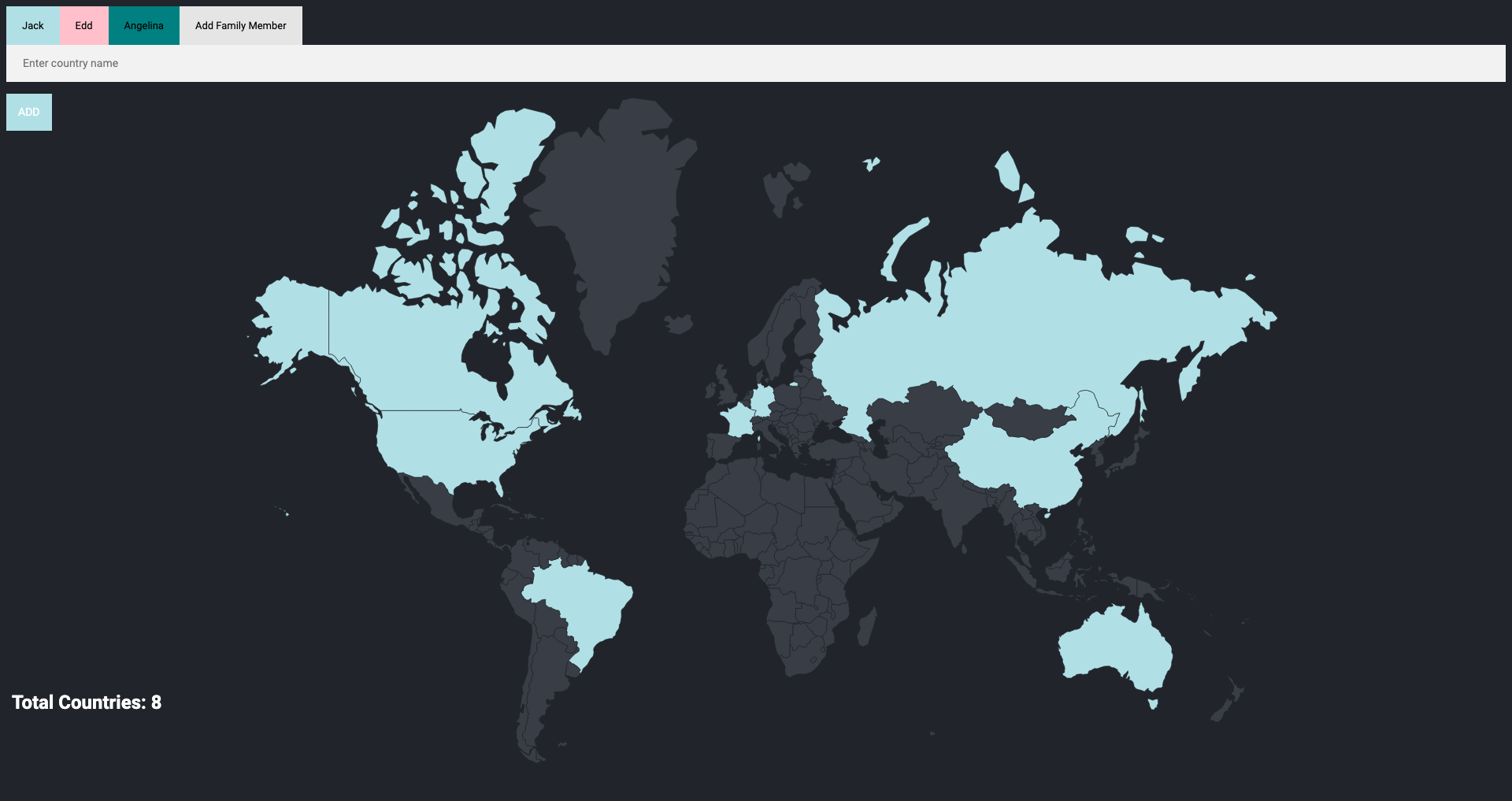Select the Edd family member tab
The height and width of the screenshot is (801, 1512).
coord(83,26)
